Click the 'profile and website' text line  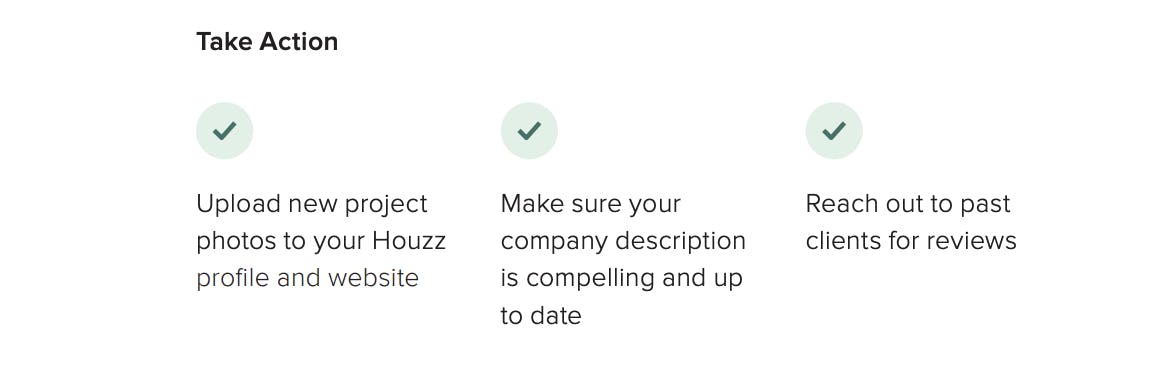click(x=307, y=278)
